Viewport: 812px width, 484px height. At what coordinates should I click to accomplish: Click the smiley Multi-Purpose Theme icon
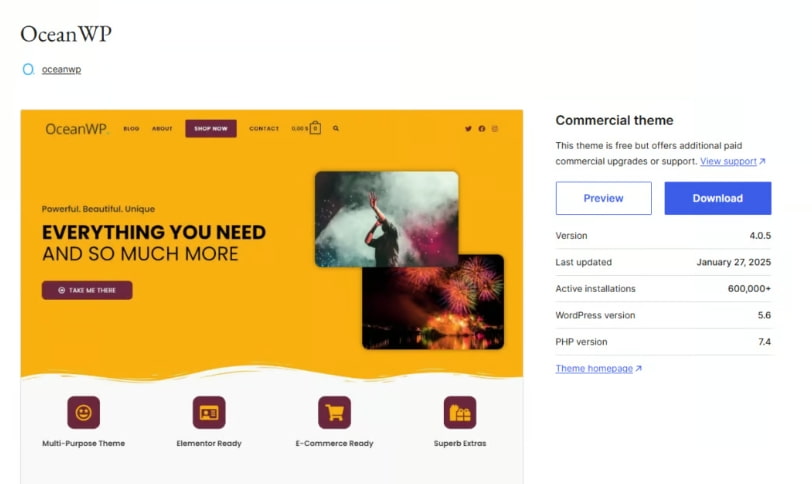[x=83, y=413]
